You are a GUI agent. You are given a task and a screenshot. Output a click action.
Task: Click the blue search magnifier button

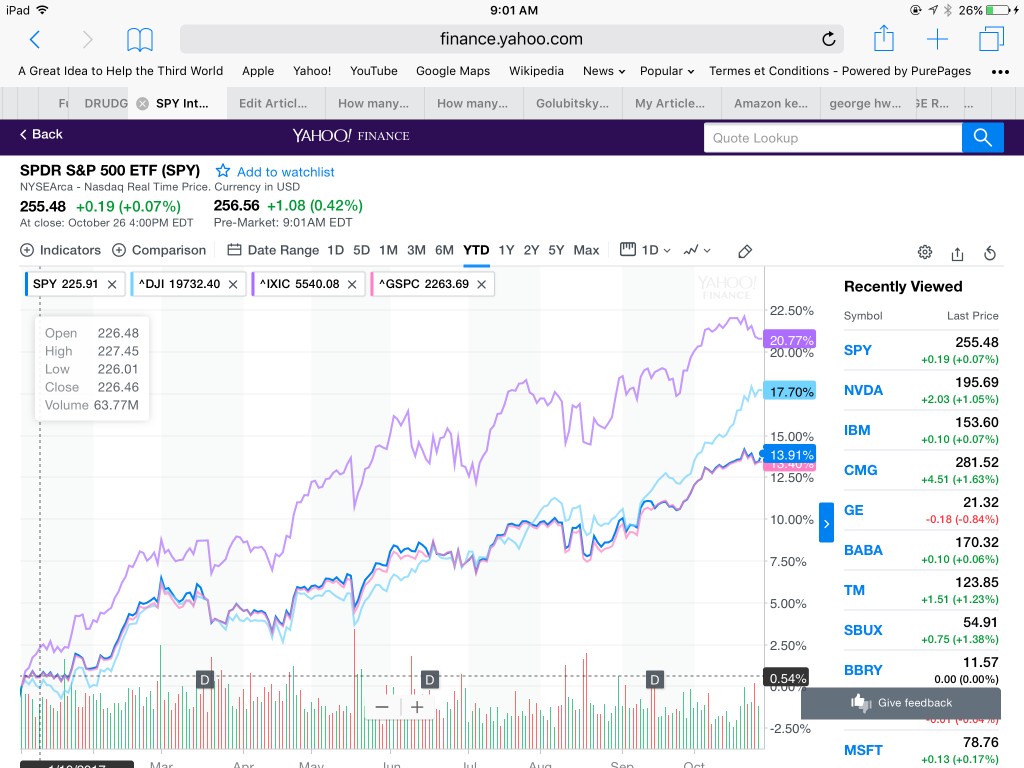tap(982, 138)
